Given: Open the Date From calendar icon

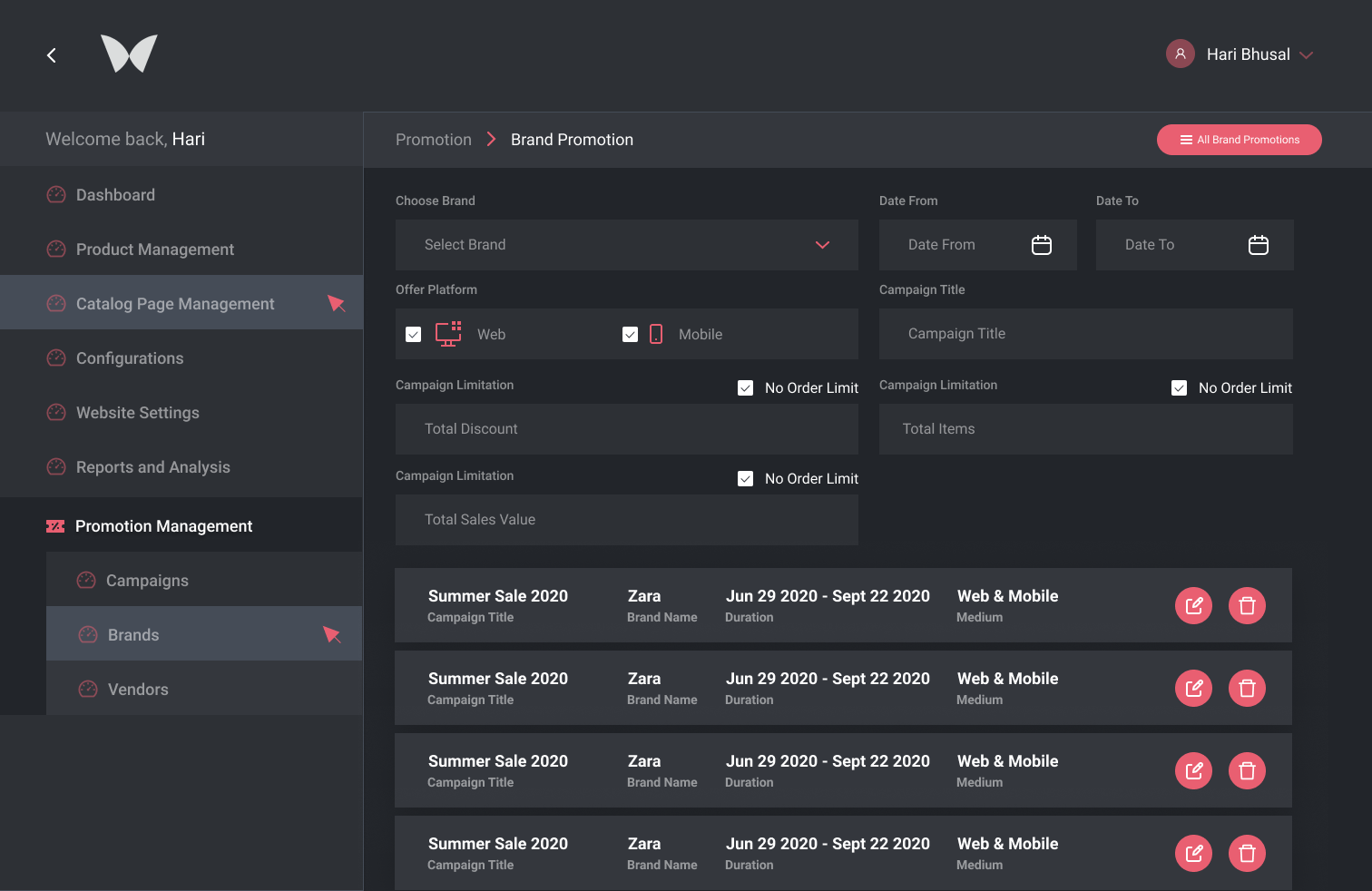Looking at the screenshot, I should [x=1041, y=245].
